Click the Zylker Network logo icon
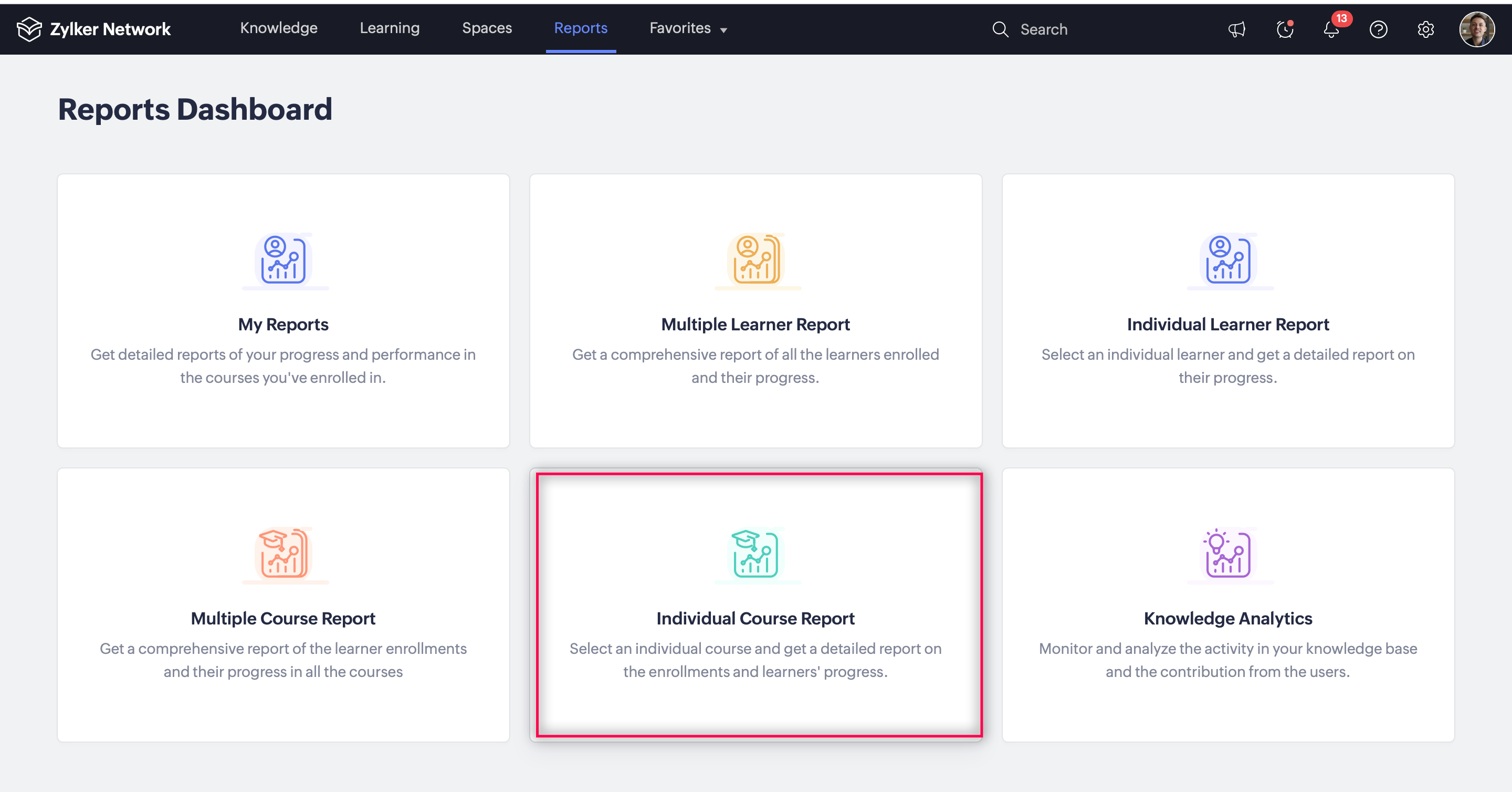Viewport: 1512px width, 792px height. (29, 29)
